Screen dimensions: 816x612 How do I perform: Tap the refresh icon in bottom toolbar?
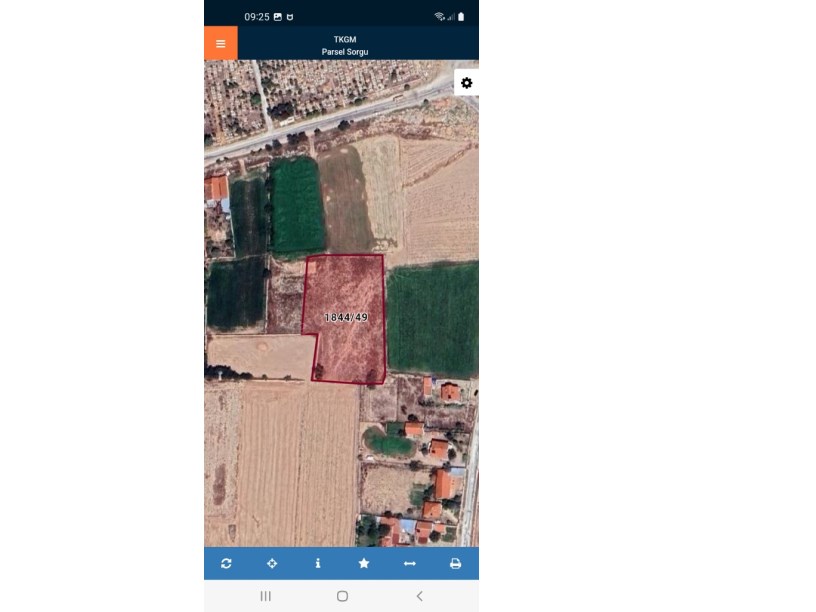226,563
